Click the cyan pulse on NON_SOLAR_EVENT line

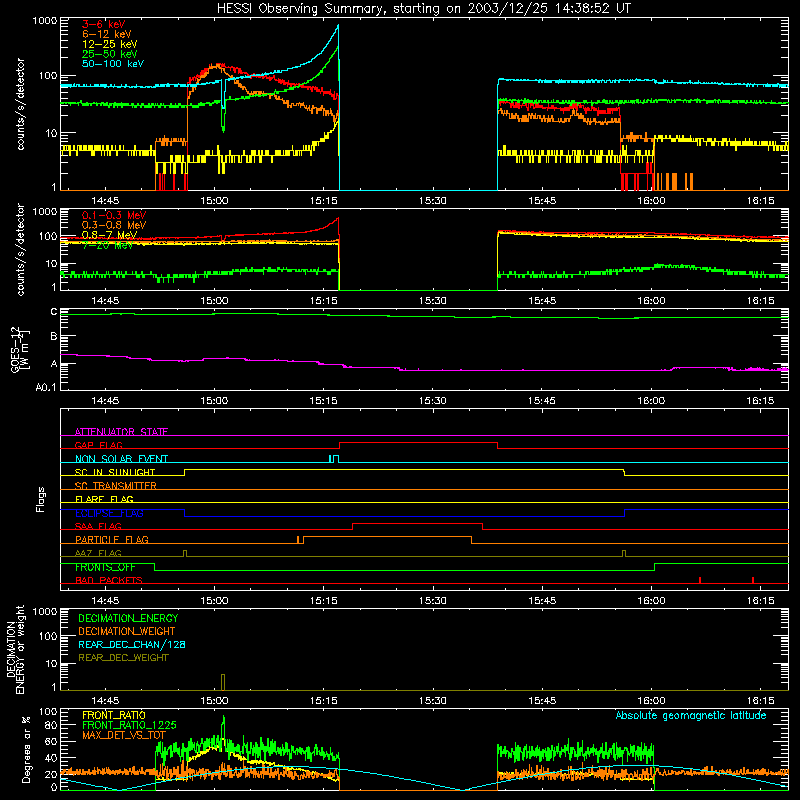click(x=334, y=459)
